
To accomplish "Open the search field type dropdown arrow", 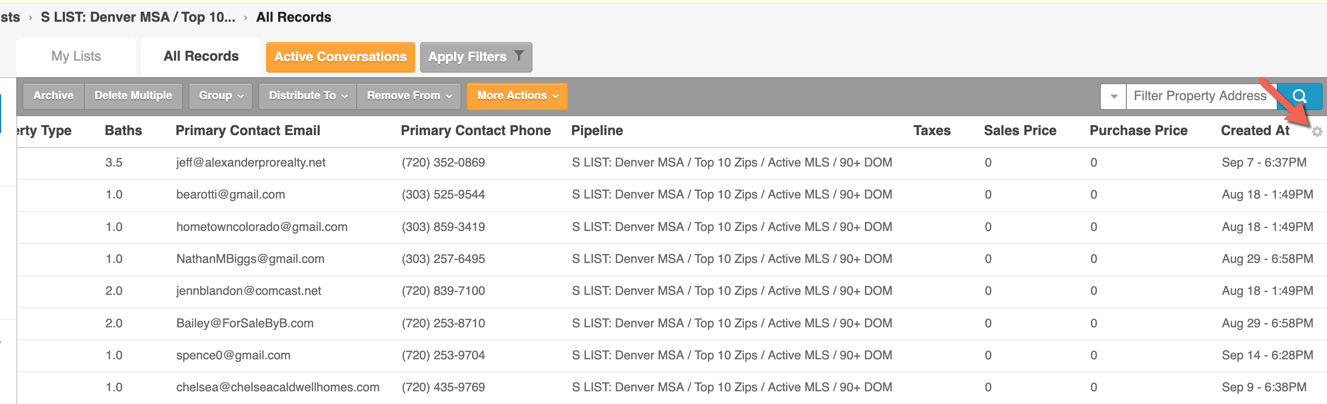I will [x=1113, y=96].
